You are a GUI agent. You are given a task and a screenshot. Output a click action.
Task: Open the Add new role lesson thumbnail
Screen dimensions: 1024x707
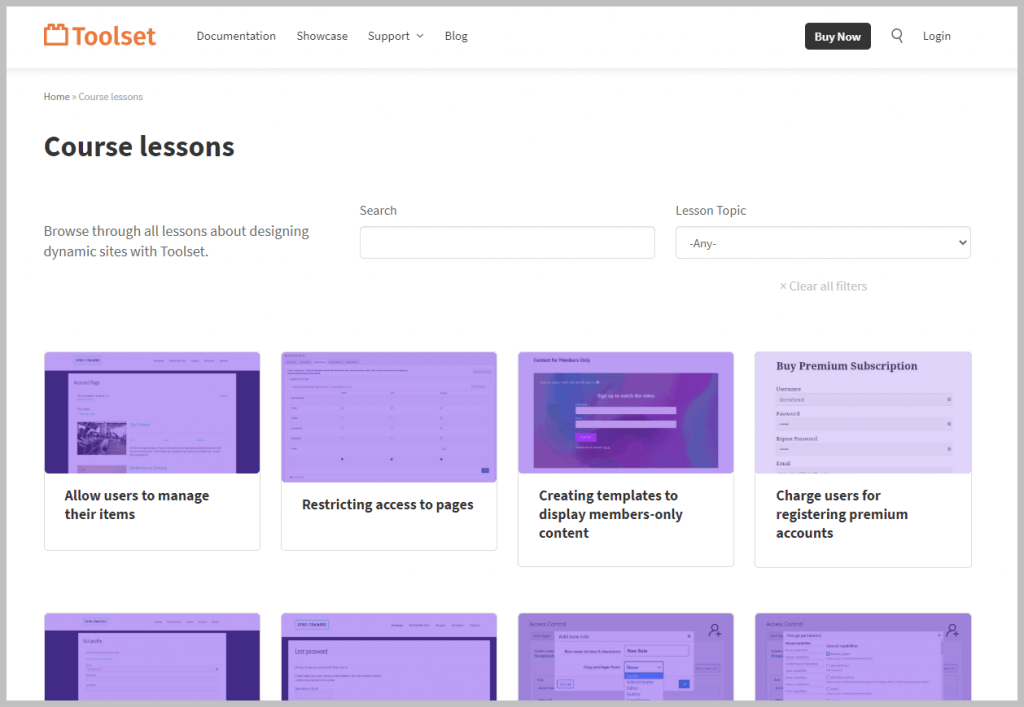pos(626,657)
